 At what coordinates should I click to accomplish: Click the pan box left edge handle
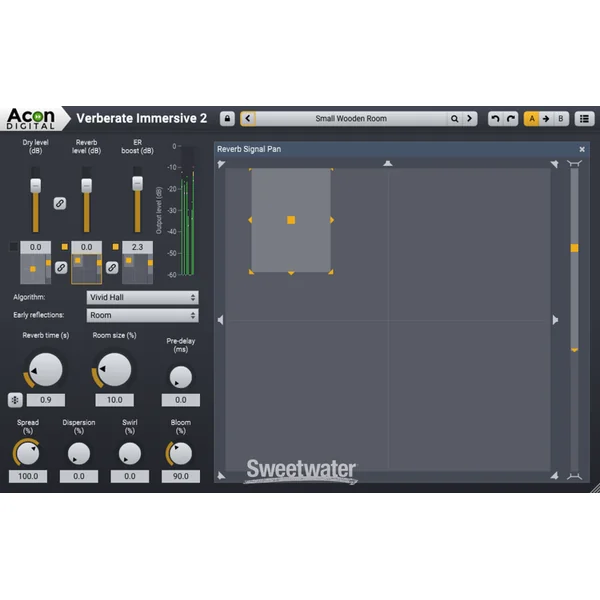pos(250,220)
